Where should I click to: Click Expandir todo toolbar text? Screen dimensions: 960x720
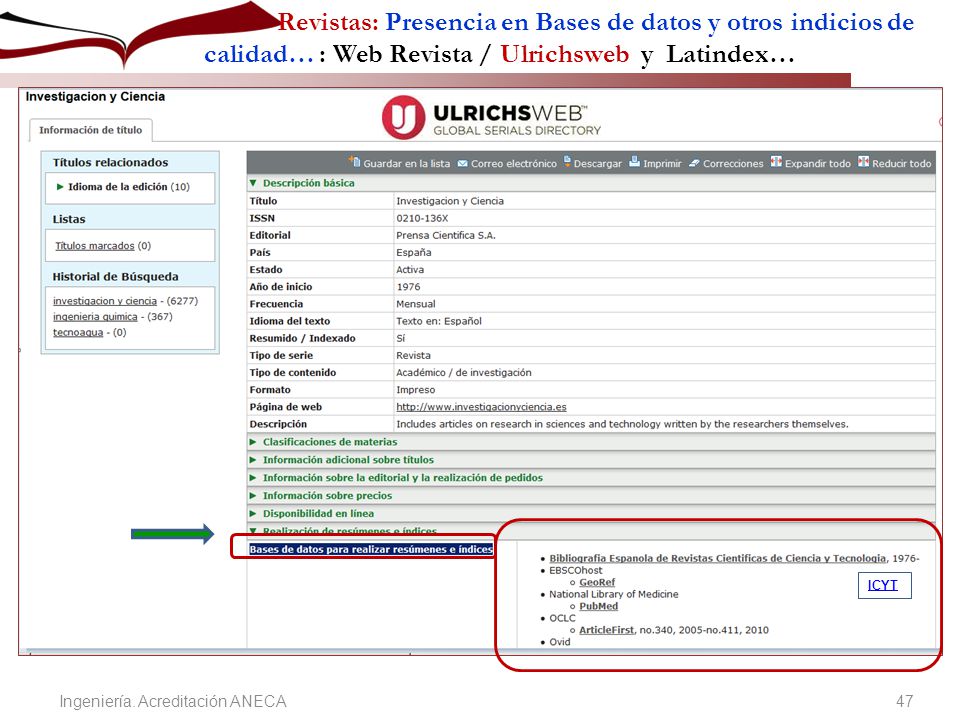817,163
